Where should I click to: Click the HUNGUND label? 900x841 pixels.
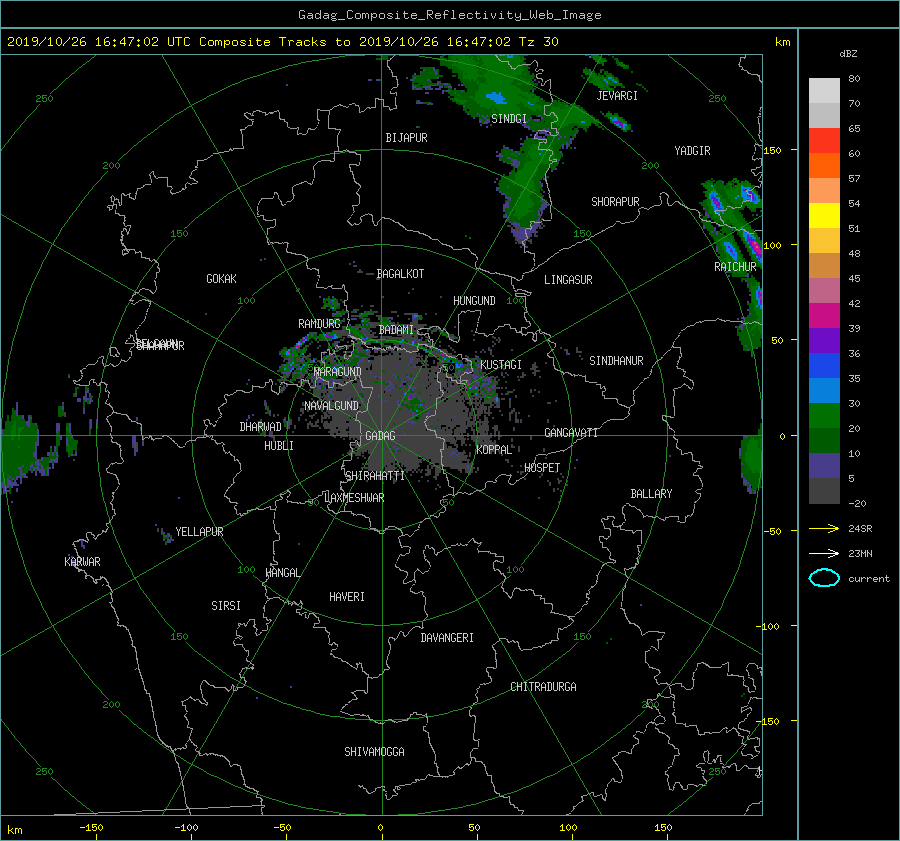[474, 301]
